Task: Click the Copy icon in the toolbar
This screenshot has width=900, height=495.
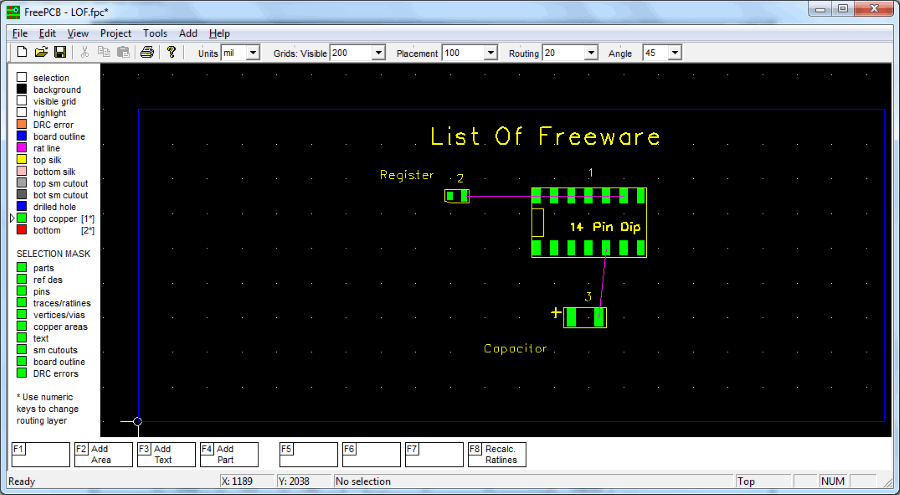Action: pos(104,52)
